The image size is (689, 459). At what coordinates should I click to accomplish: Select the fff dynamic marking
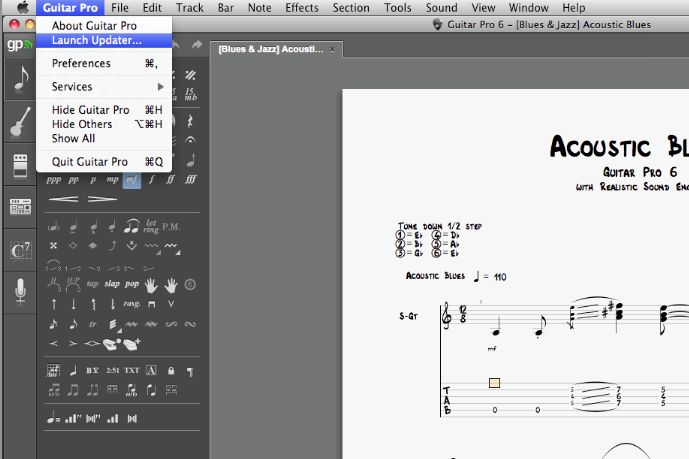click(x=190, y=179)
